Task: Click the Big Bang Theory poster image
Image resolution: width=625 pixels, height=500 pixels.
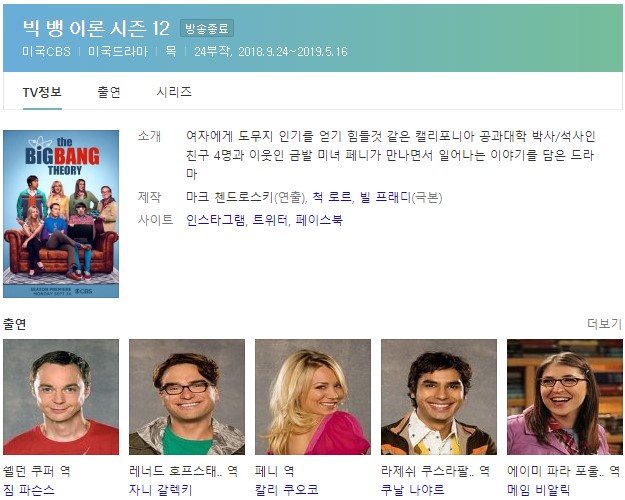Action: (x=61, y=214)
